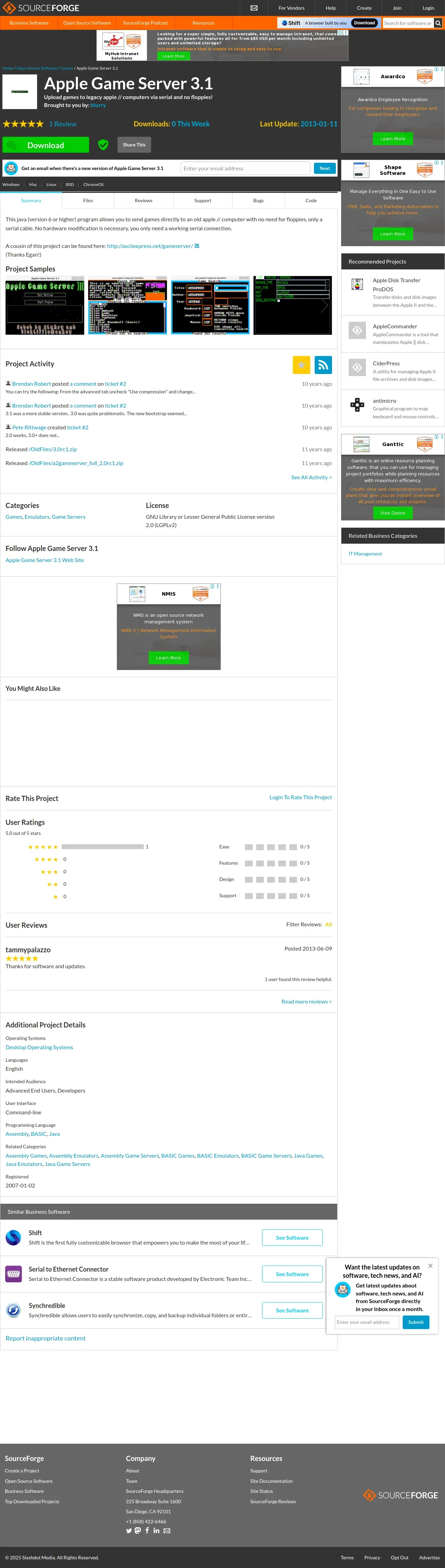Focus the popup email address field
The width and height of the screenshot is (445, 1568).
pyautogui.click(x=367, y=1322)
